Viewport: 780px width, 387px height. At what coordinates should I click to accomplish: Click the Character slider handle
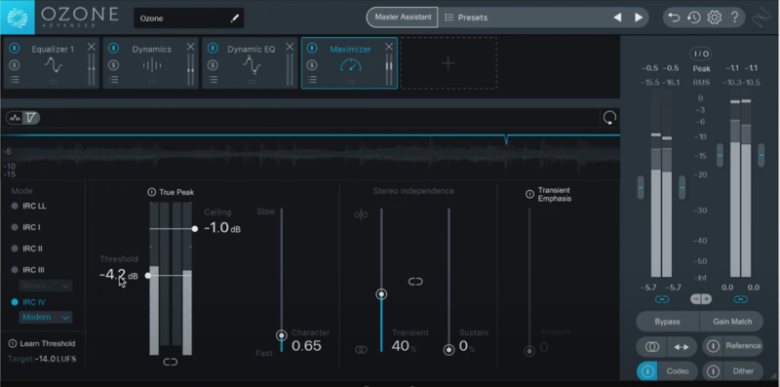point(282,335)
